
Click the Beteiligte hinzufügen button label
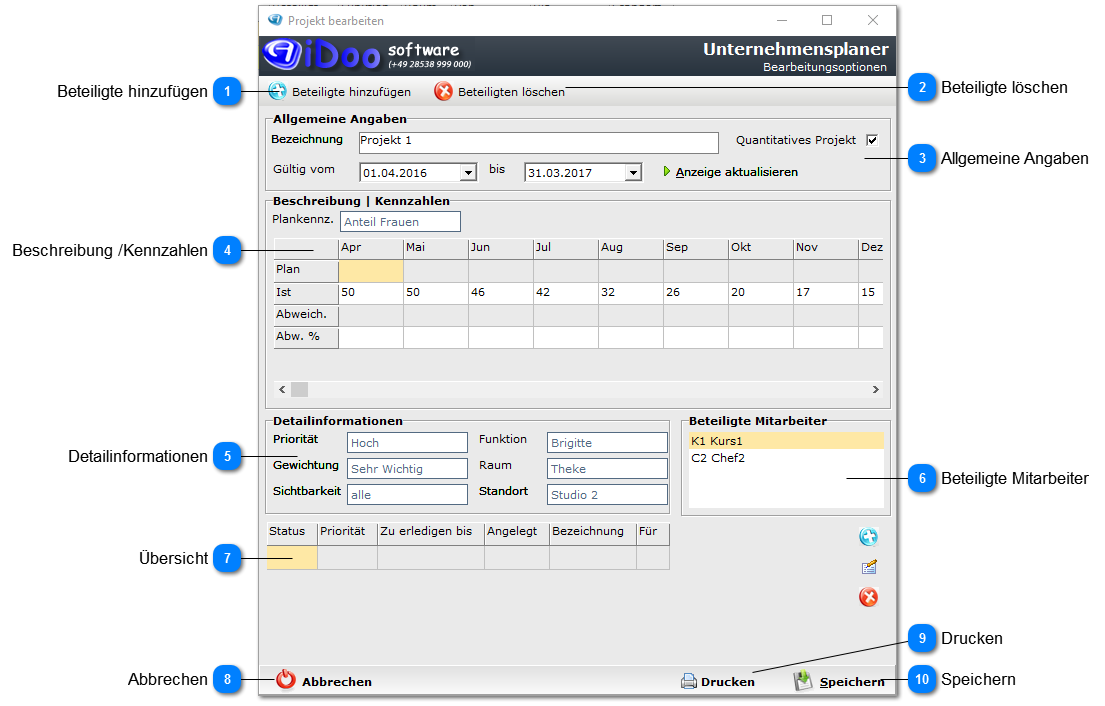(352, 92)
